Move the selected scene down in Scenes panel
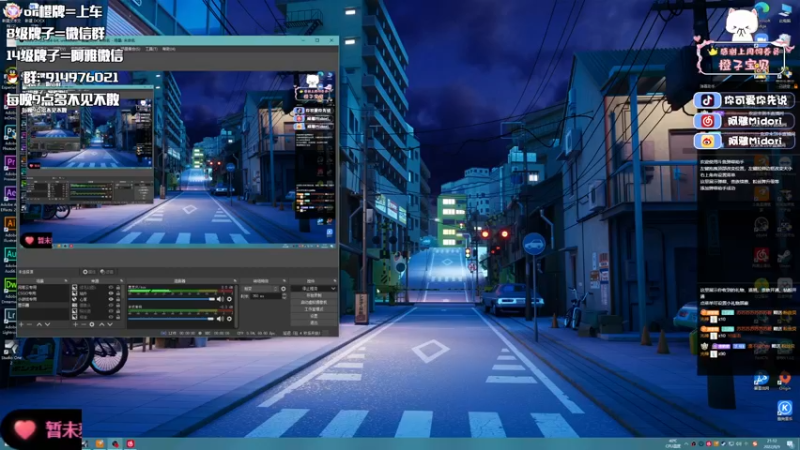The width and height of the screenshot is (800, 450). 47,324
